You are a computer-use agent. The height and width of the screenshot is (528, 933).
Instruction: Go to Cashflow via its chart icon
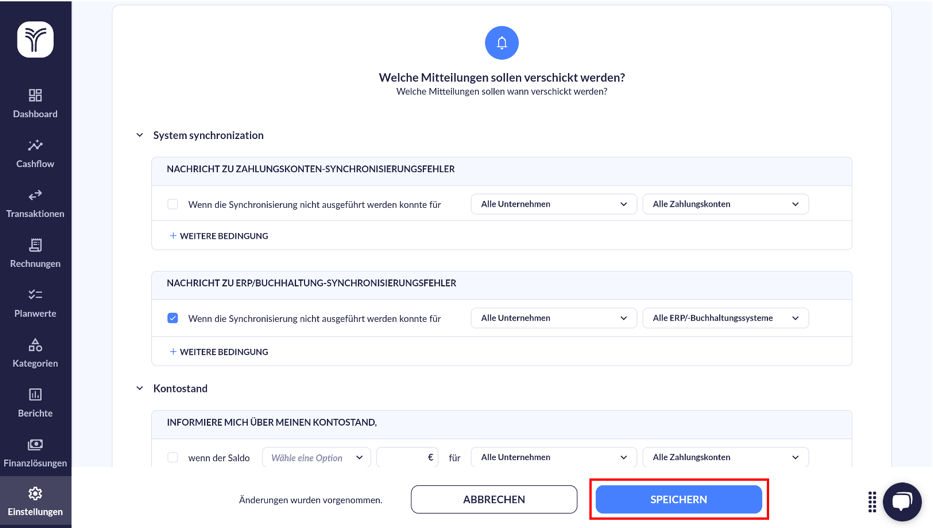[35, 146]
